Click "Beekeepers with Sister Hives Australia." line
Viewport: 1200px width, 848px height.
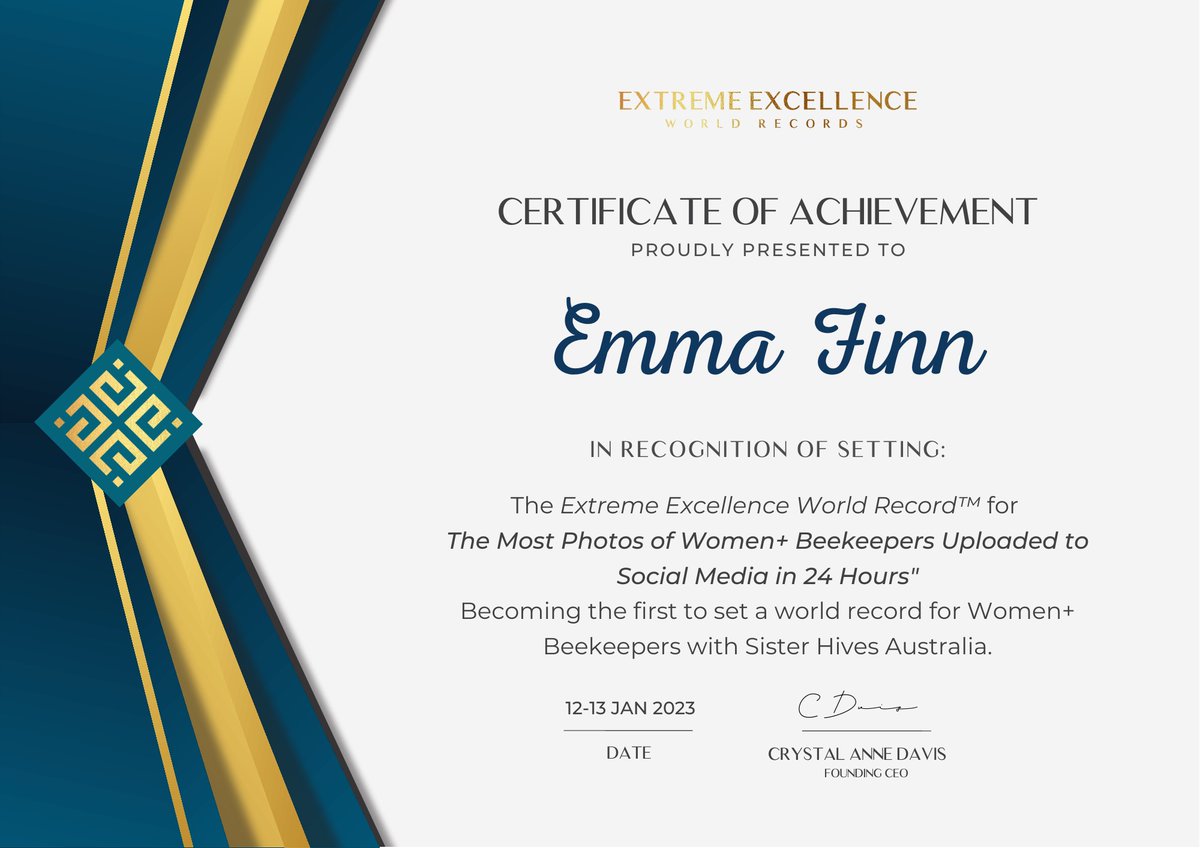767,646
